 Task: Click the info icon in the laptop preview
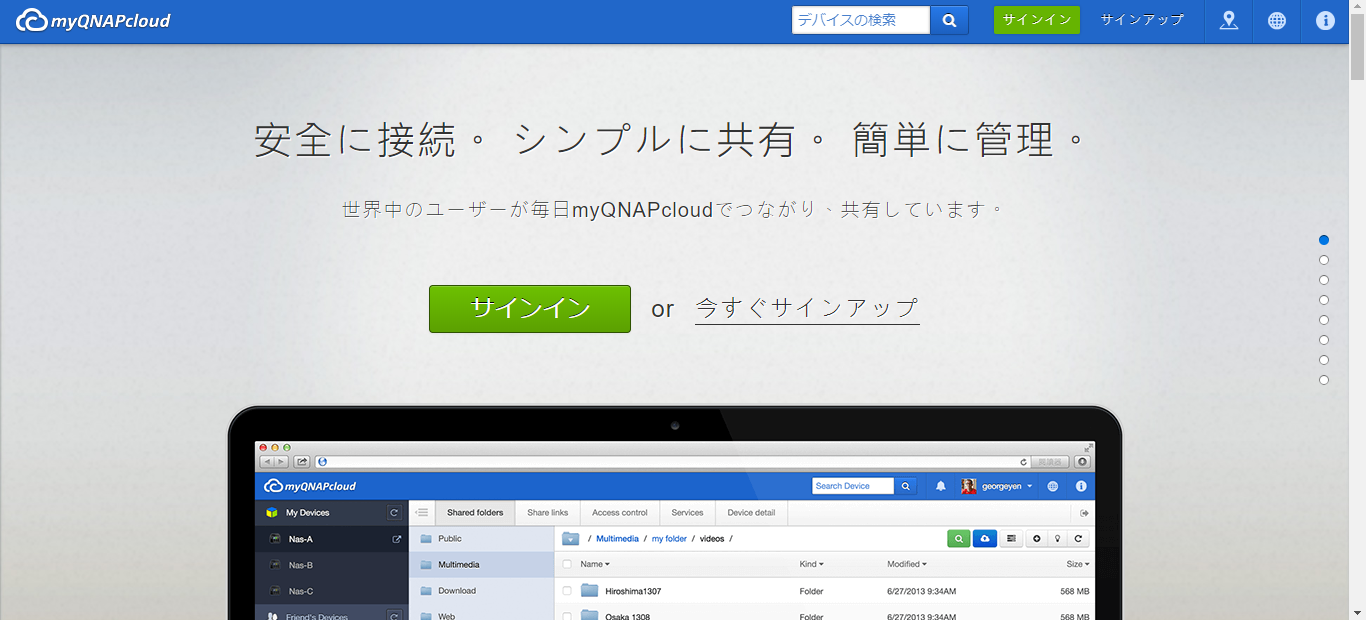pyautogui.click(x=1081, y=486)
